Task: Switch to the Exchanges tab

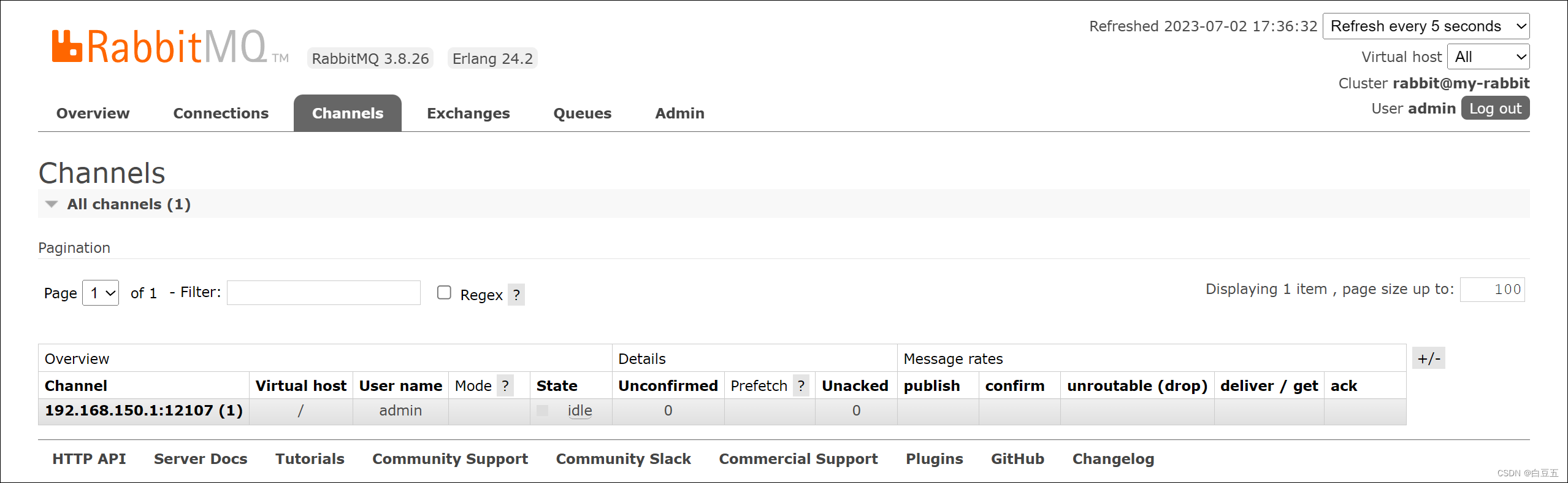Action: point(468,114)
